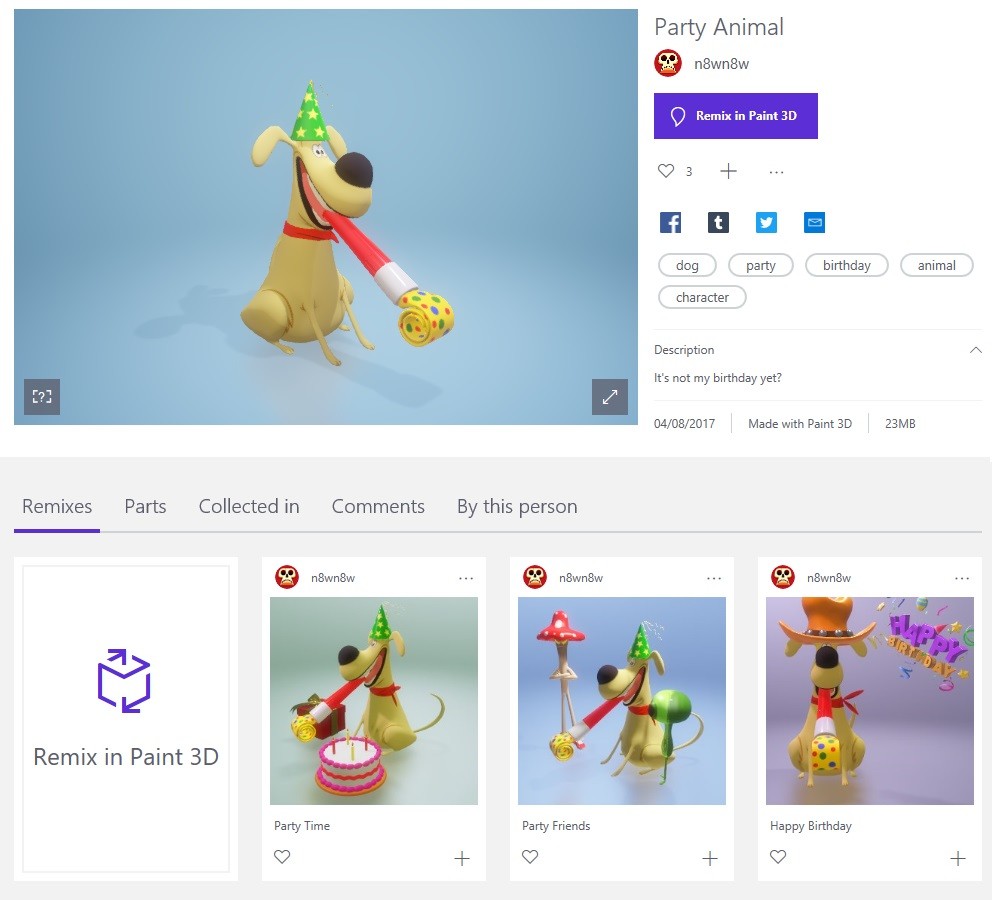Switch to the Parts tab
Viewport: 992px width, 900px height.
(145, 507)
